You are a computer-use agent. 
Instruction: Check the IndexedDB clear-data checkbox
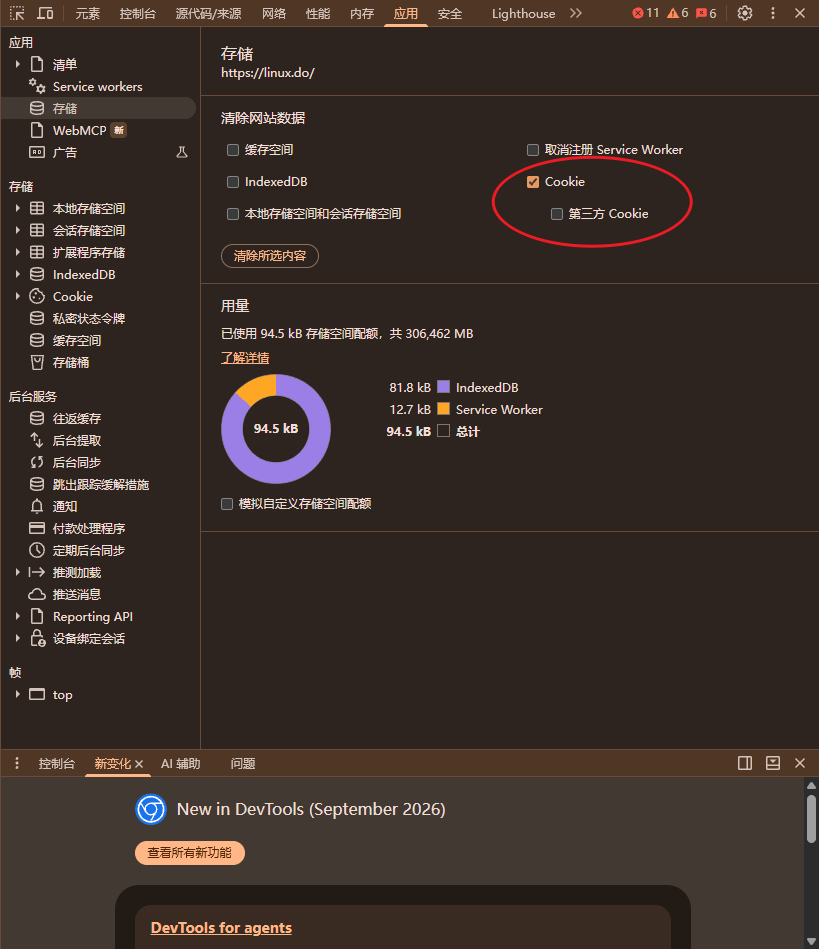pos(233,182)
